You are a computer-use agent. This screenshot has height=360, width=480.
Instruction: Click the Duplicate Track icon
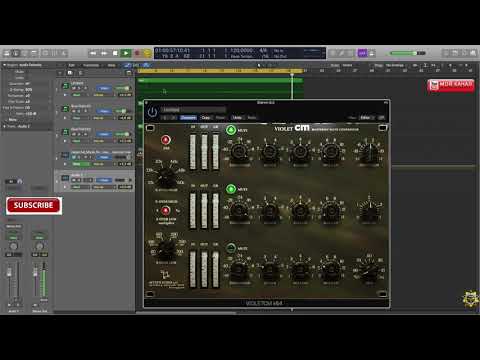click(70, 73)
